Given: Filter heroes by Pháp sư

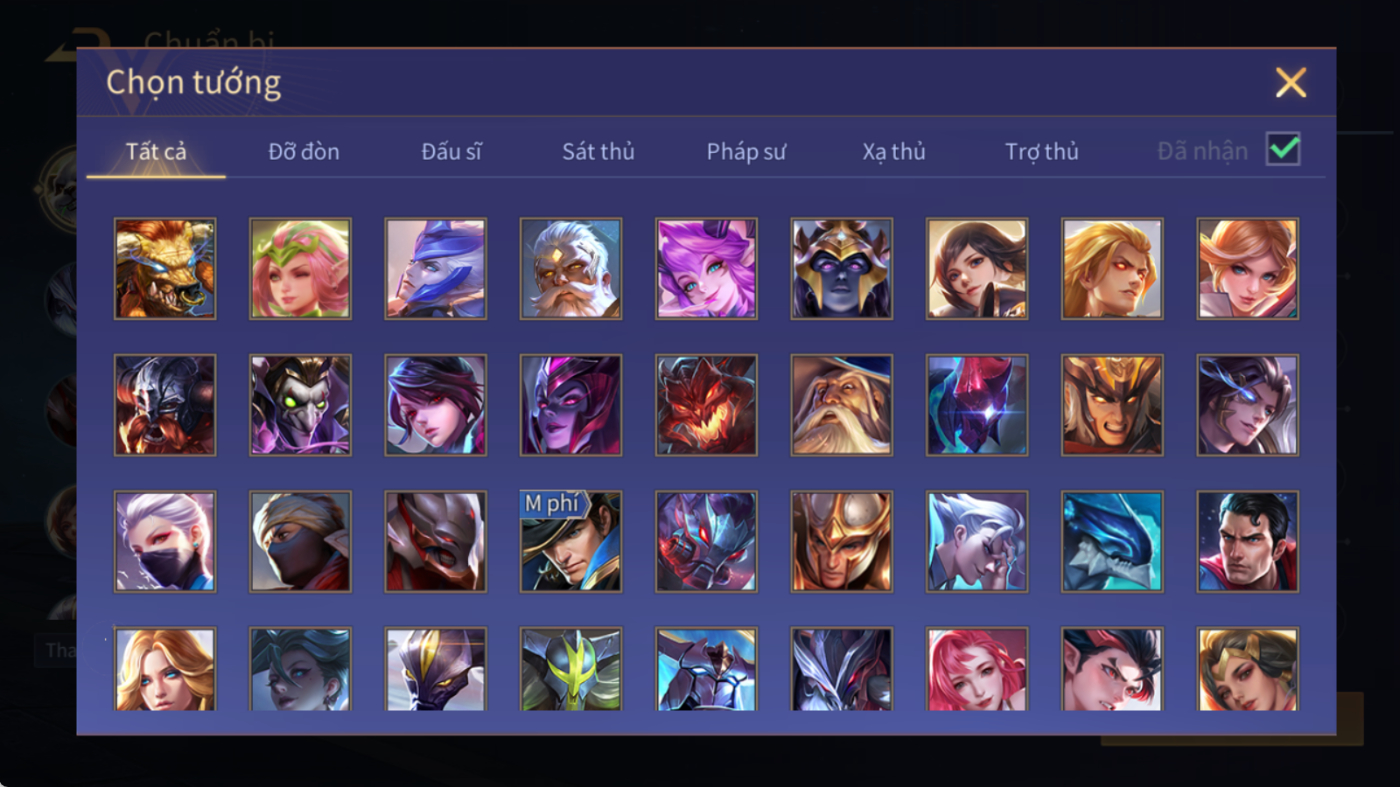Looking at the screenshot, I should pyautogui.click(x=746, y=151).
